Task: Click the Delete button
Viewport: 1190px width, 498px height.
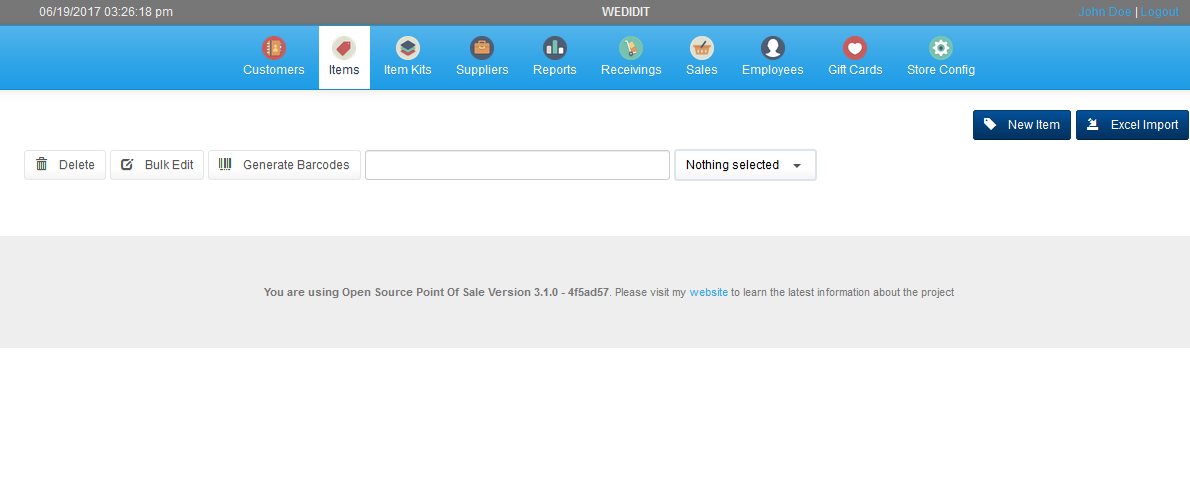Action: tap(65, 165)
